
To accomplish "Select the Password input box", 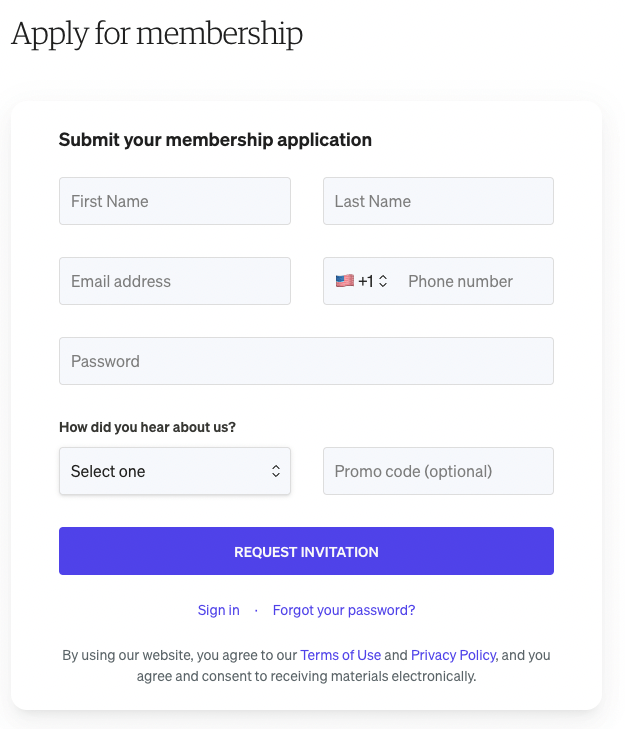I will pyautogui.click(x=306, y=361).
